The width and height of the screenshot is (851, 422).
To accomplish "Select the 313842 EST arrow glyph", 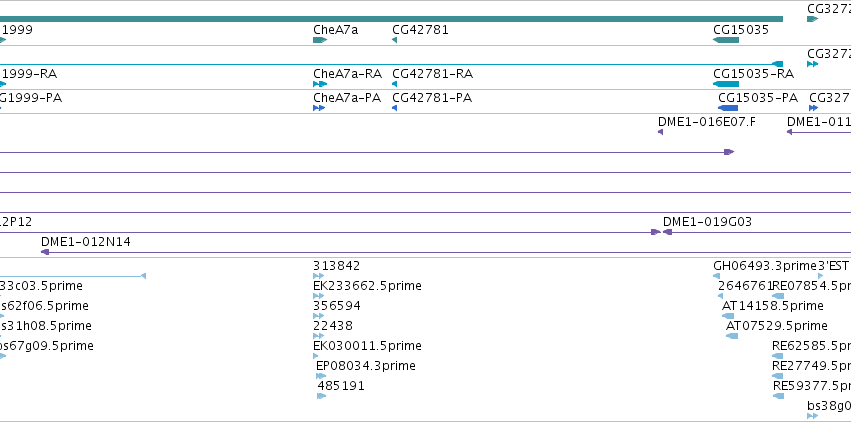I will point(319,276).
